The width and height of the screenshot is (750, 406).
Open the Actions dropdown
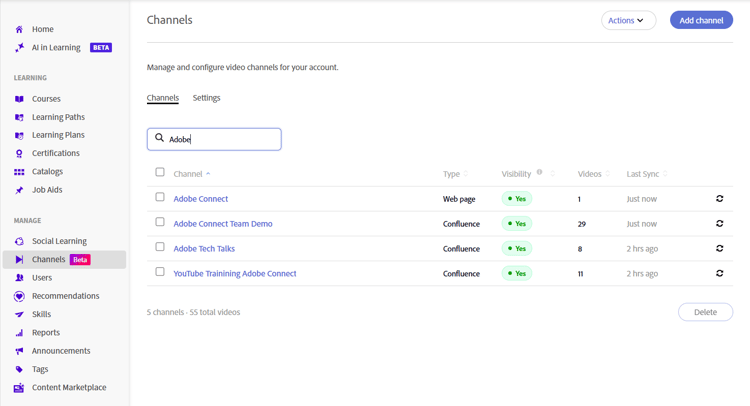coord(629,21)
